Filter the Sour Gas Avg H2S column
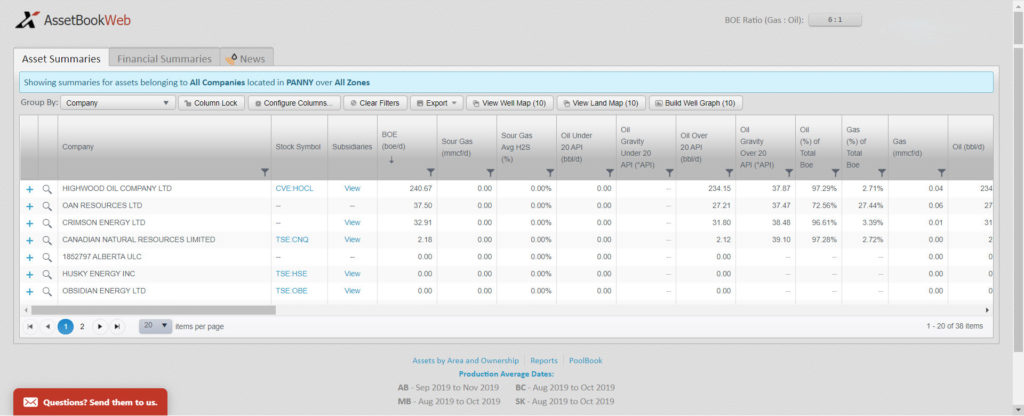1024x416 pixels. pyautogui.click(x=550, y=172)
